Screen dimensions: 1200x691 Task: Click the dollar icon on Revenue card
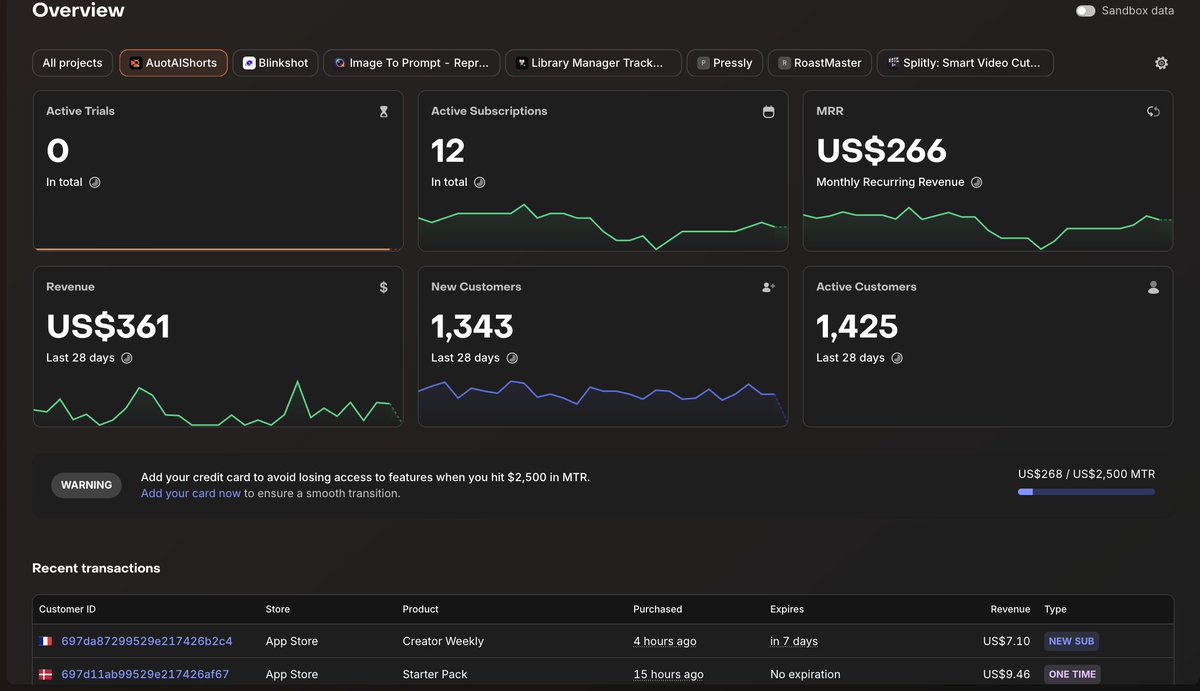[384, 287]
